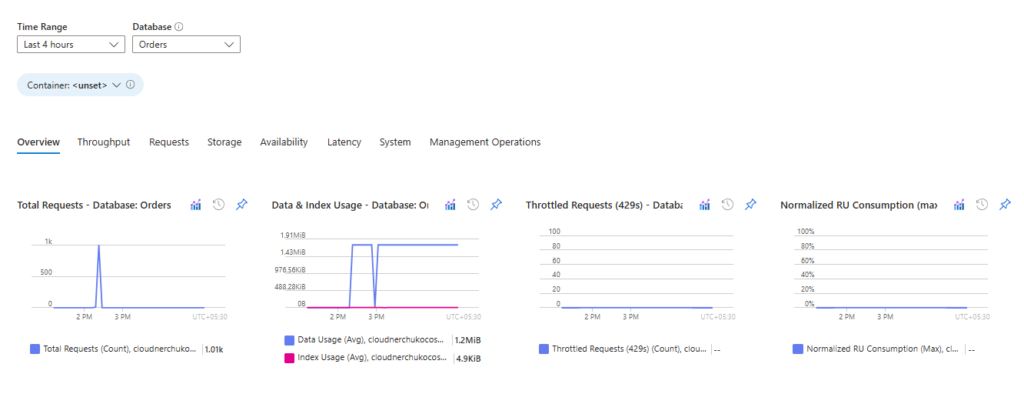Click the 1.91MiB axis label
Image resolution: width=1024 pixels, height=394 pixels.
293,235
